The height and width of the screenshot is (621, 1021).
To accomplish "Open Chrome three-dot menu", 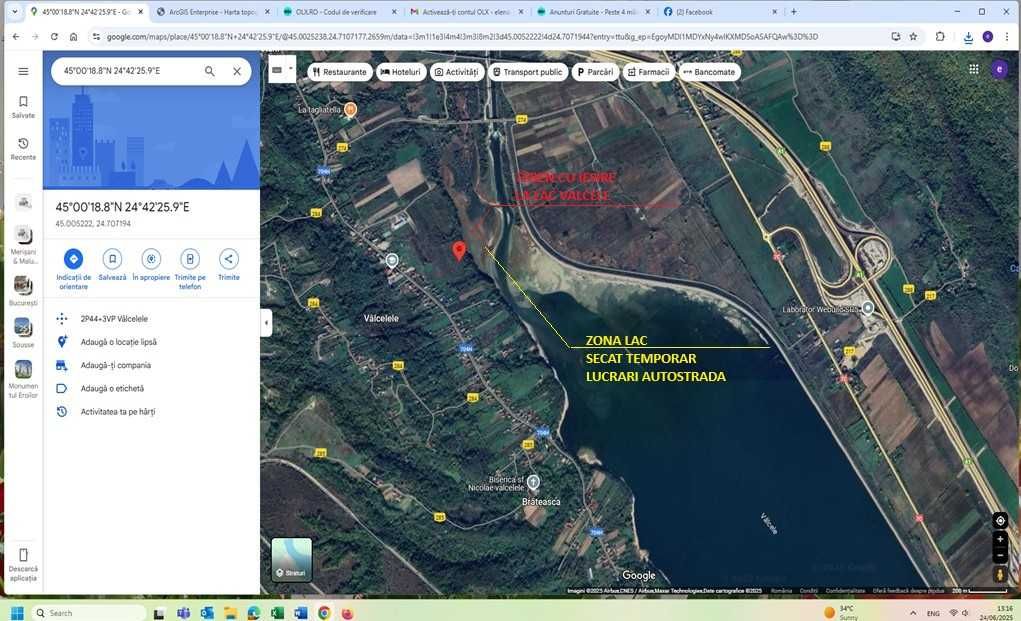I will (x=1007, y=36).
